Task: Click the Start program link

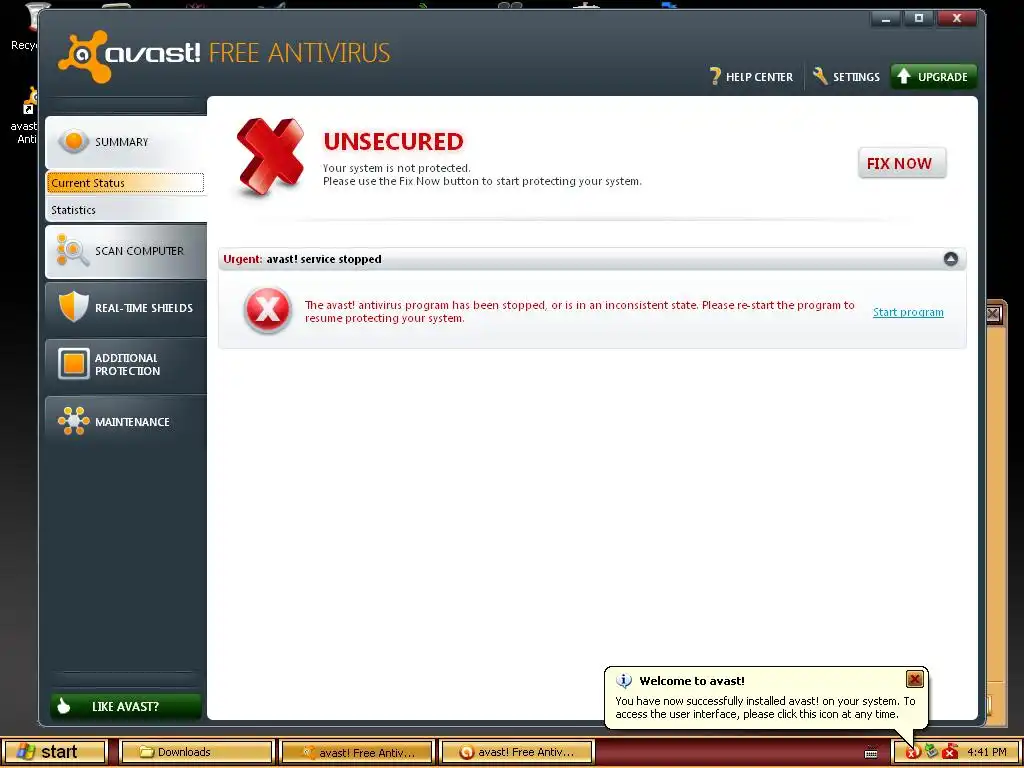Action: pyautogui.click(x=908, y=312)
